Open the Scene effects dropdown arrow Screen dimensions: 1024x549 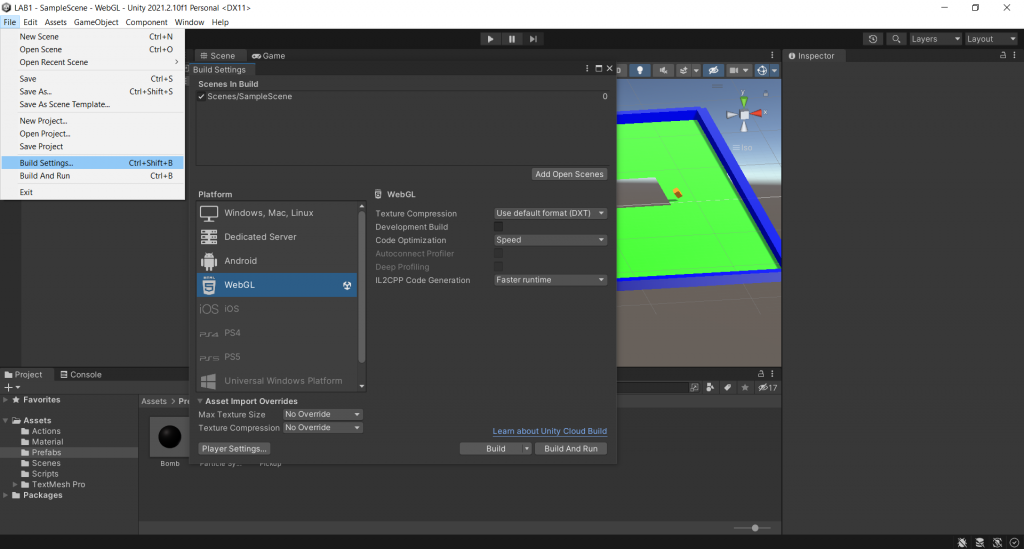[x=696, y=71]
